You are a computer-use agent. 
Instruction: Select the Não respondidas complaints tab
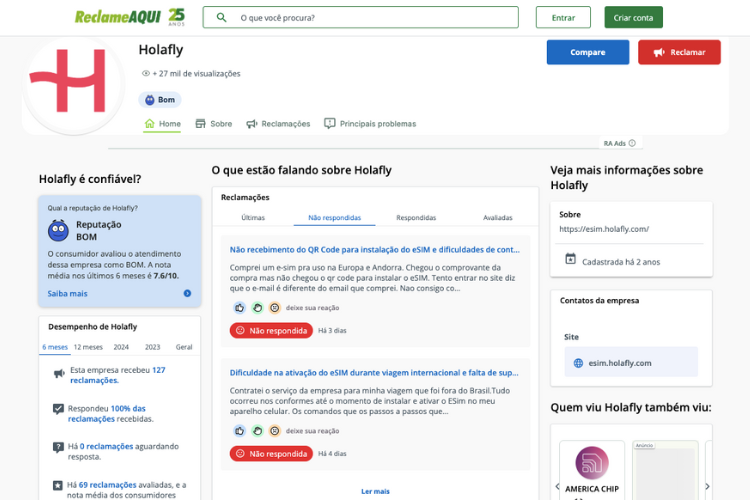point(334,218)
